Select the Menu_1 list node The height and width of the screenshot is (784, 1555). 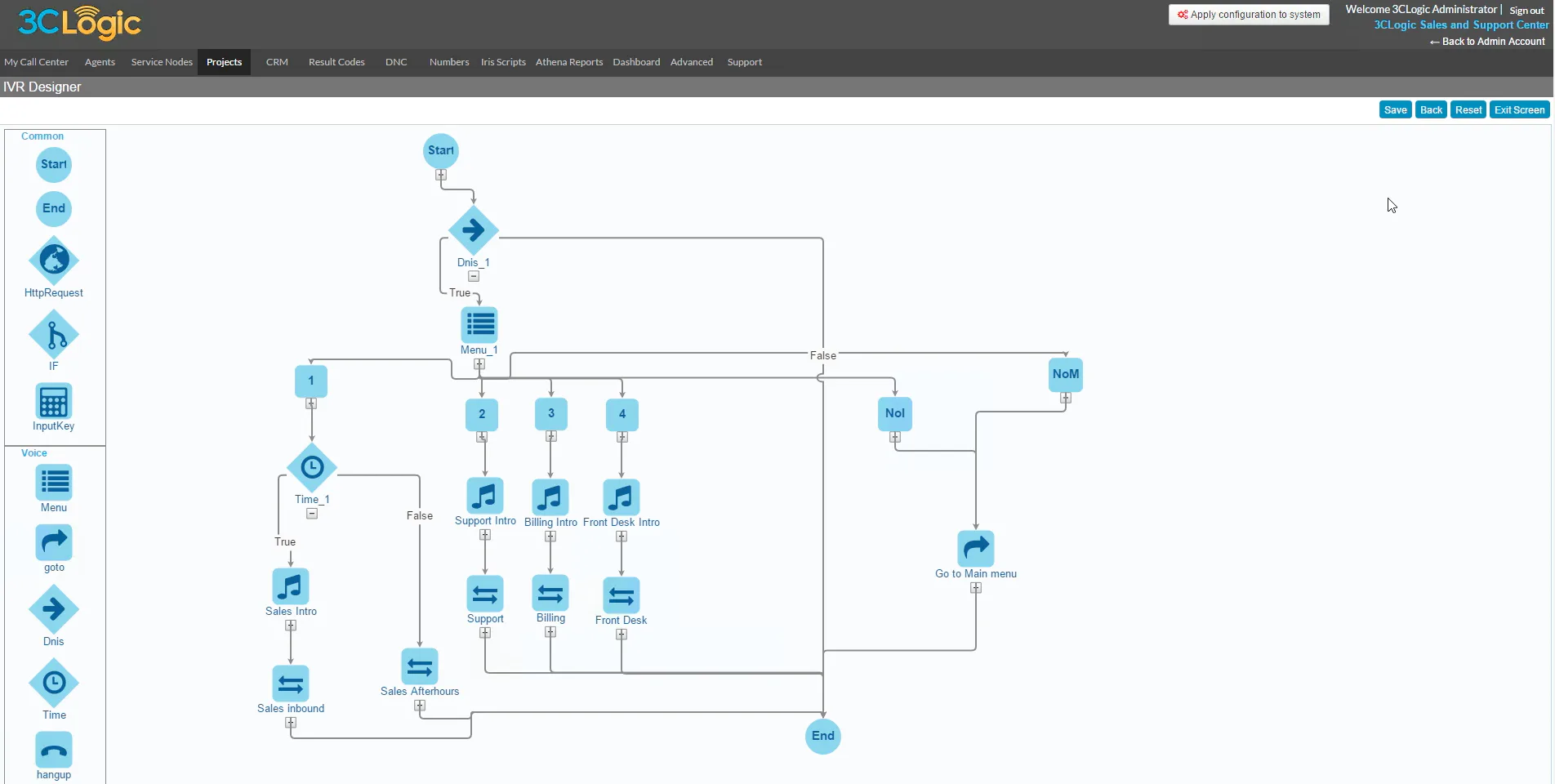[479, 325]
